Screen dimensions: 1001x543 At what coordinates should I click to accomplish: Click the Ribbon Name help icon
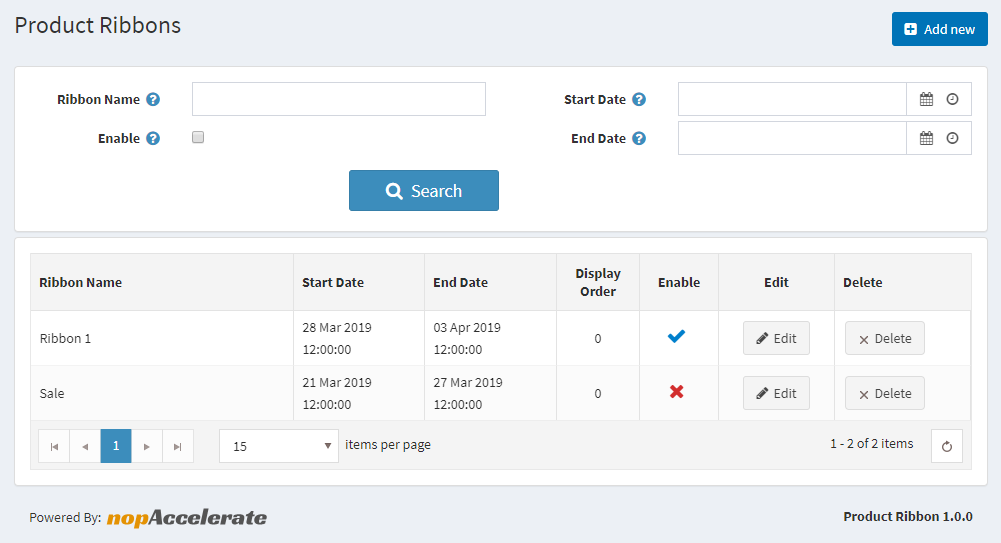coord(153,100)
